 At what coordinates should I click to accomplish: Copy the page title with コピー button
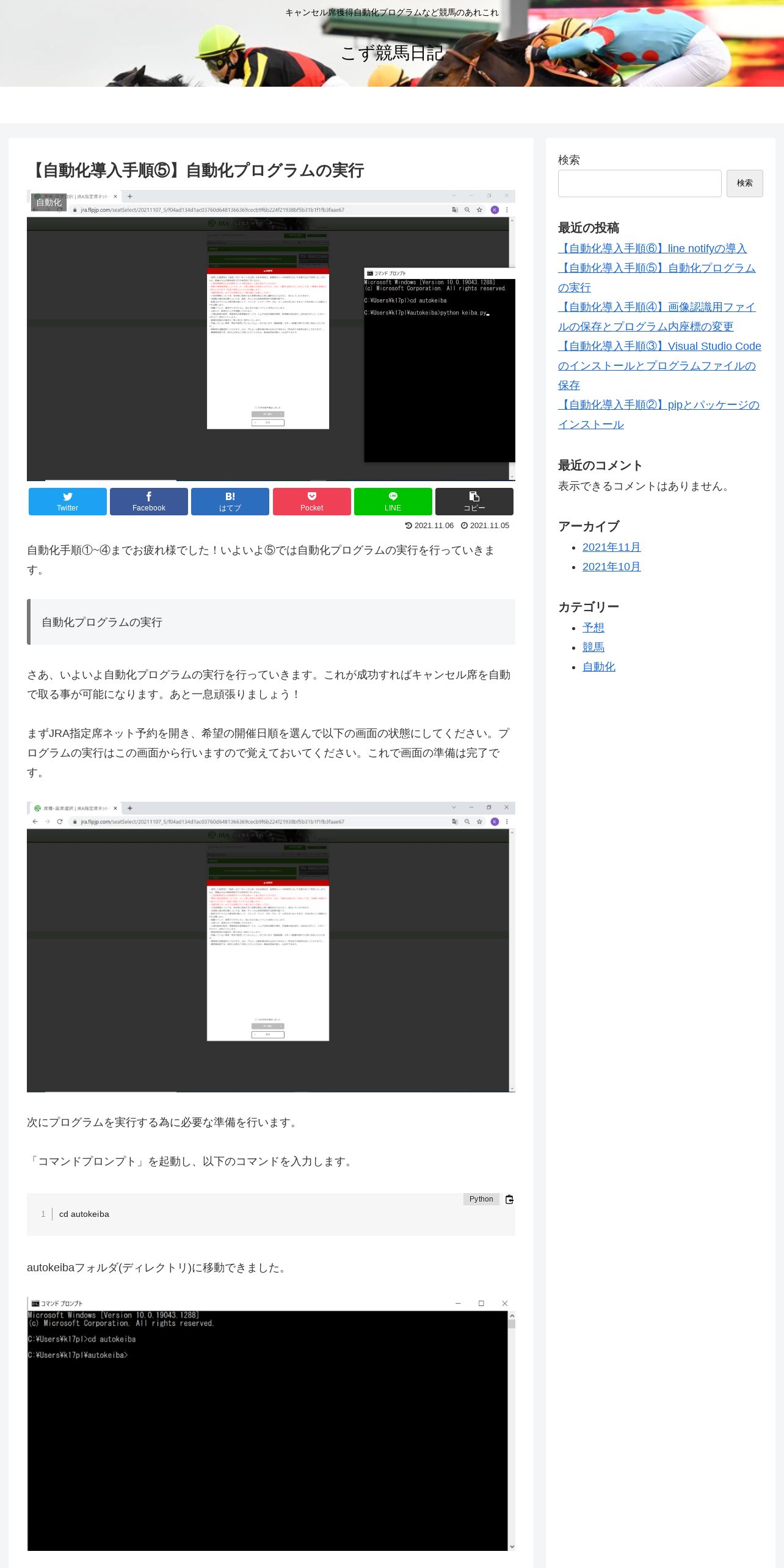[x=474, y=501]
